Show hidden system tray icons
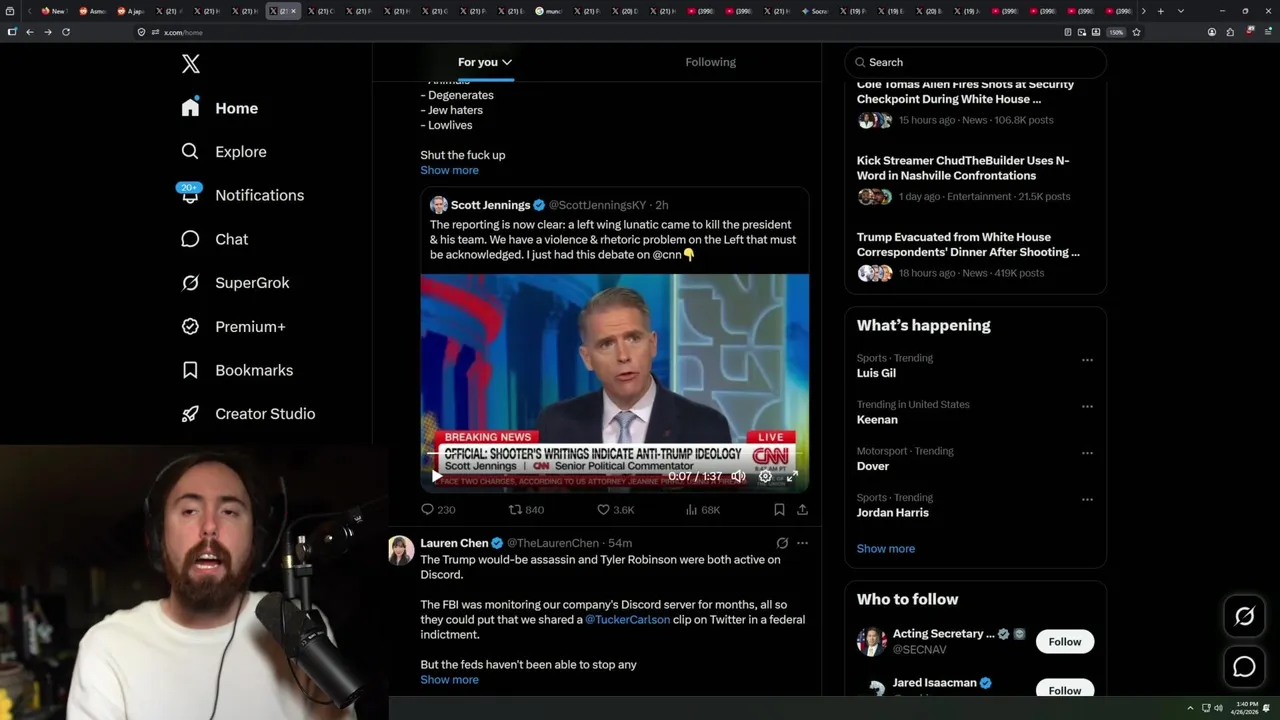The height and width of the screenshot is (720, 1280). coord(1190,708)
